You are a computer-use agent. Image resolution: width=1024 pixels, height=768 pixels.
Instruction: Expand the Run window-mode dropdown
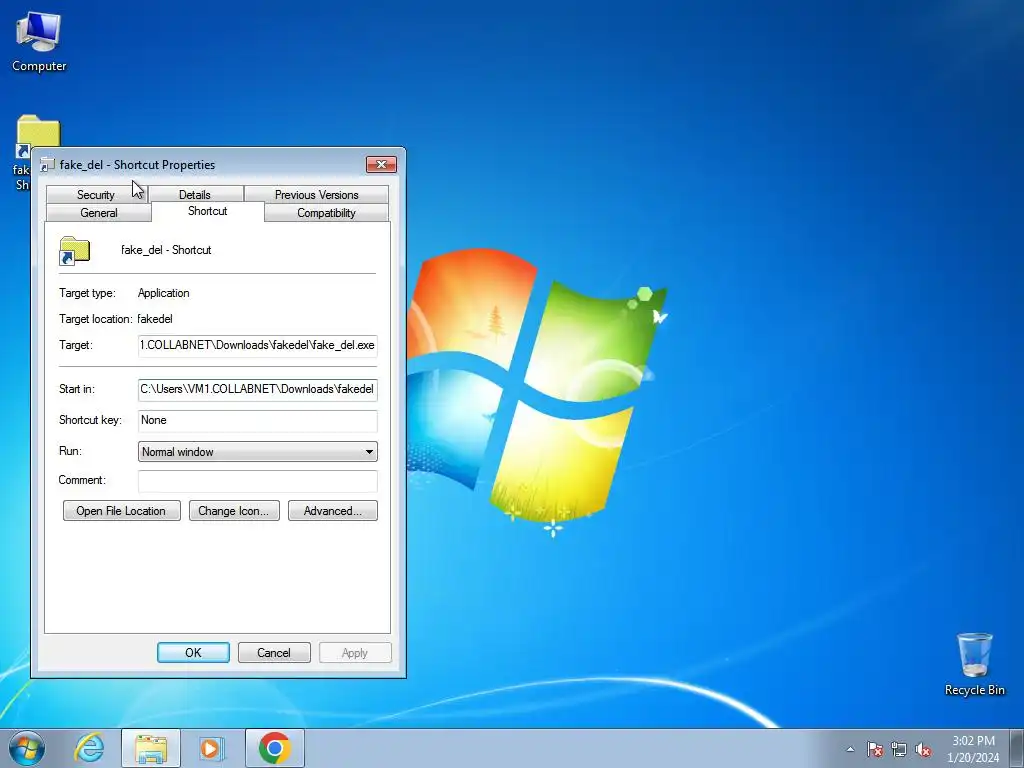pyautogui.click(x=257, y=452)
